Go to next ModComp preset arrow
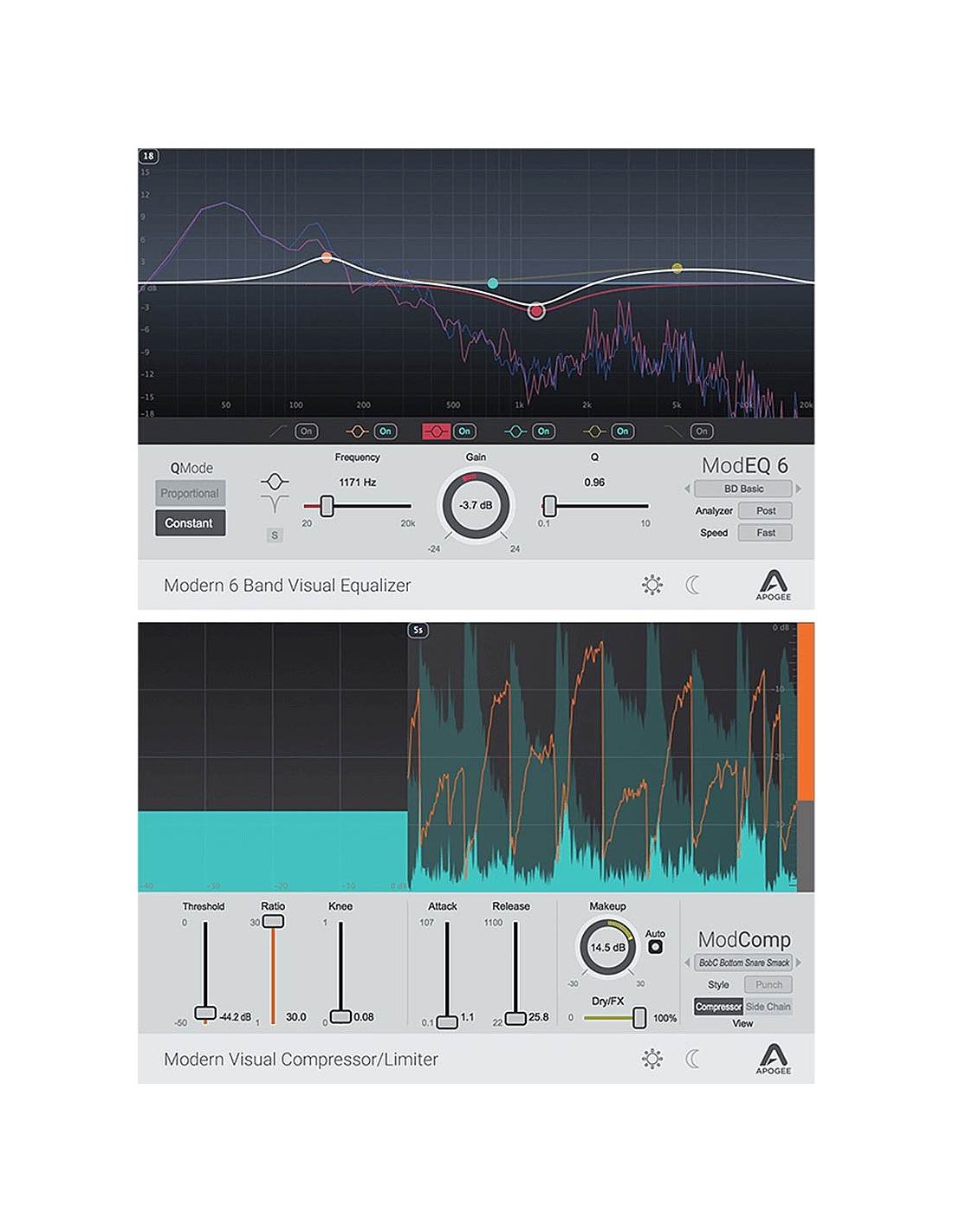 click(798, 963)
